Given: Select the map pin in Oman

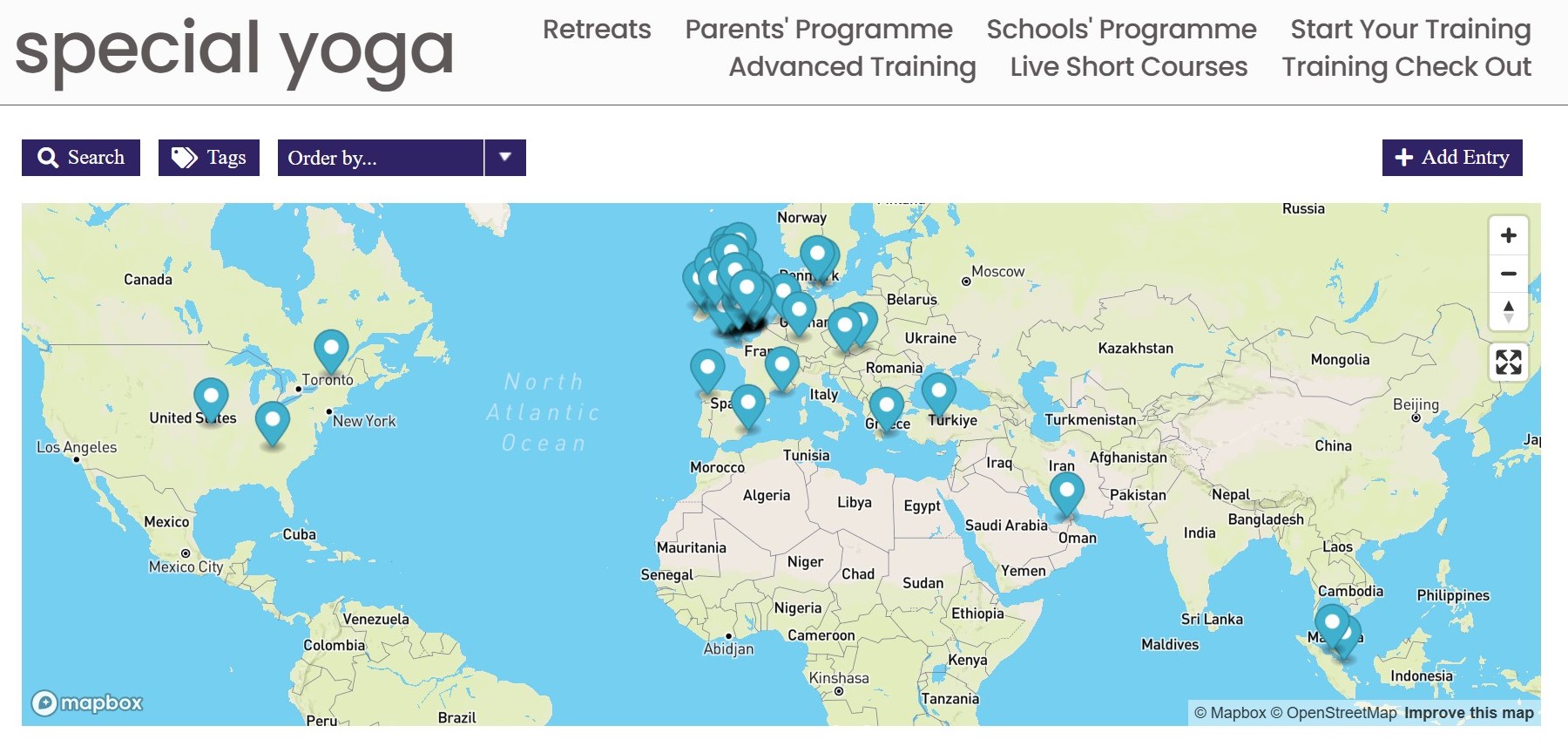Looking at the screenshot, I should 1066,492.
